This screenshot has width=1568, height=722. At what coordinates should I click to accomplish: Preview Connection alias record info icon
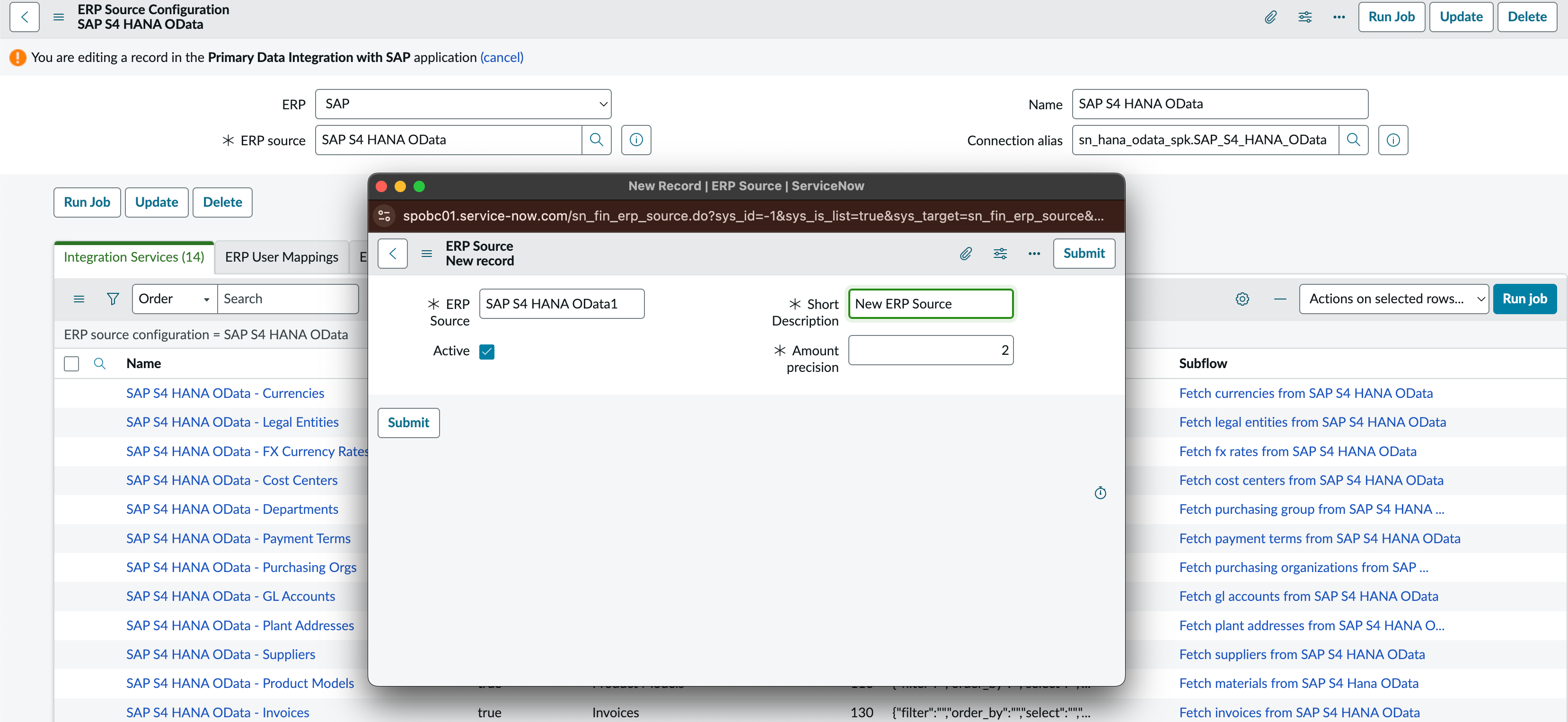coord(1393,140)
